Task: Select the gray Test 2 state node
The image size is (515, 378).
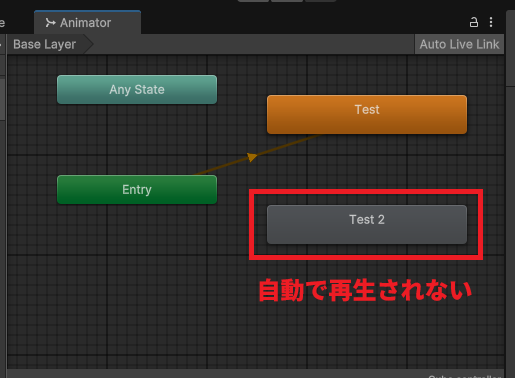Action: [x=367, y=224]
